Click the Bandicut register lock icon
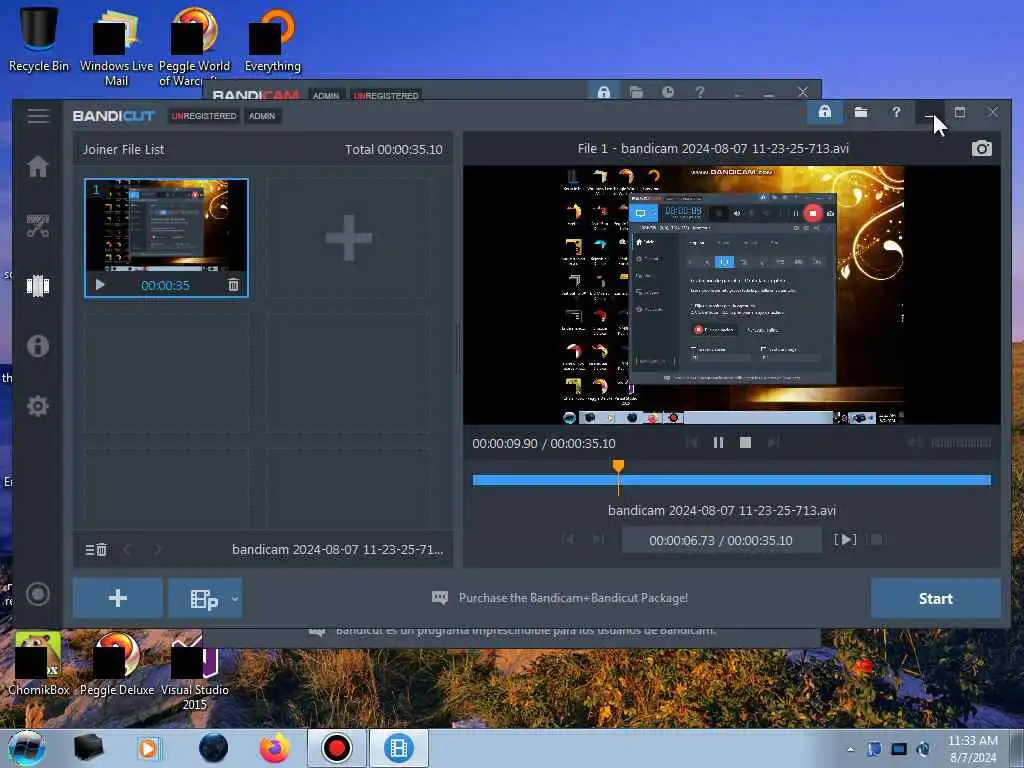The height and width of the screenshot is (768, 1024). (x=825, y=112)
